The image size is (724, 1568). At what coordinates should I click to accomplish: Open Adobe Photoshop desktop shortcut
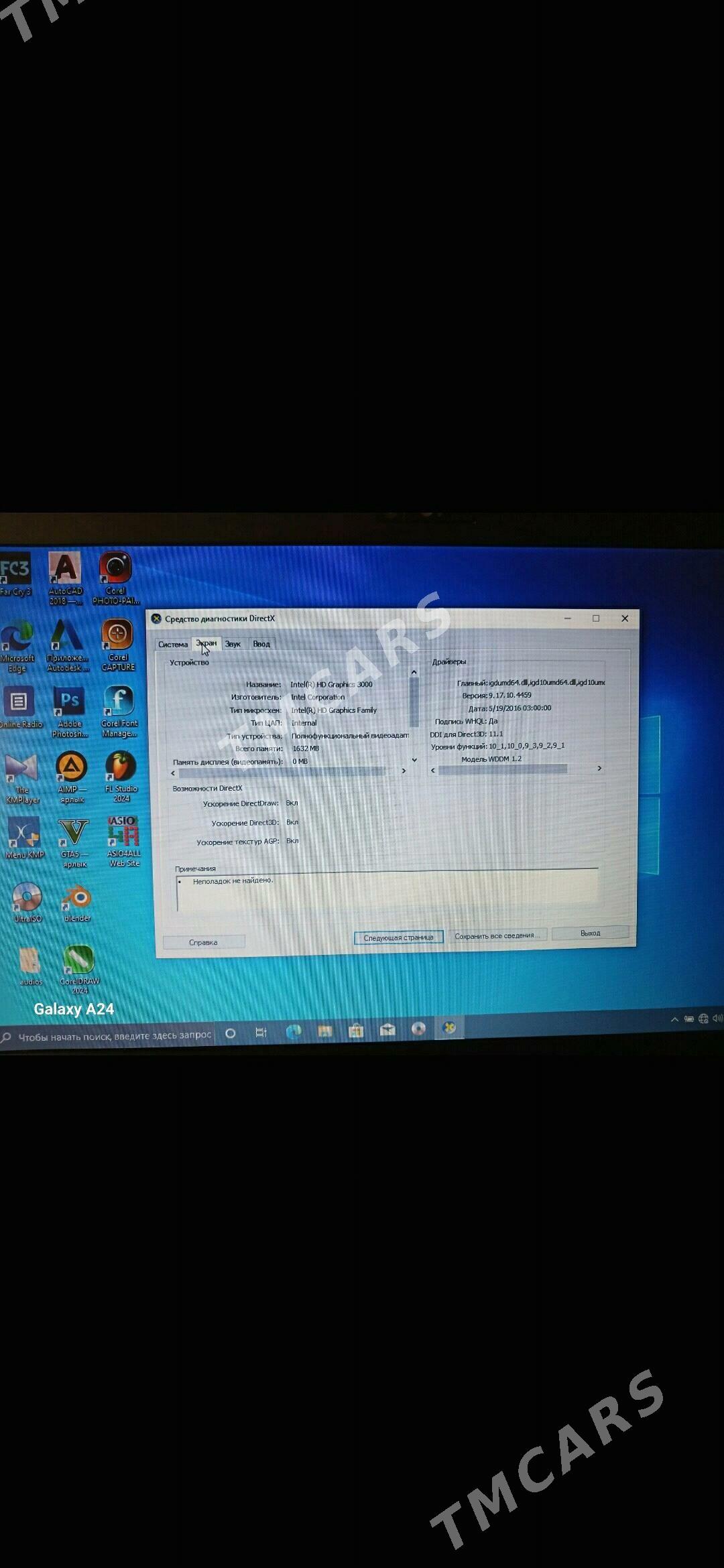click(x=70, y=712)
